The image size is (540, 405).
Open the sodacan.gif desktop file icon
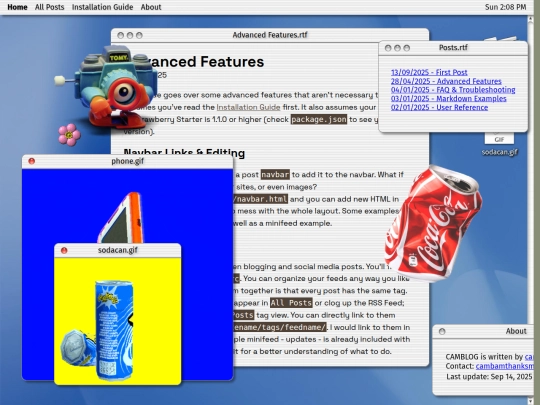coord(499,145)
